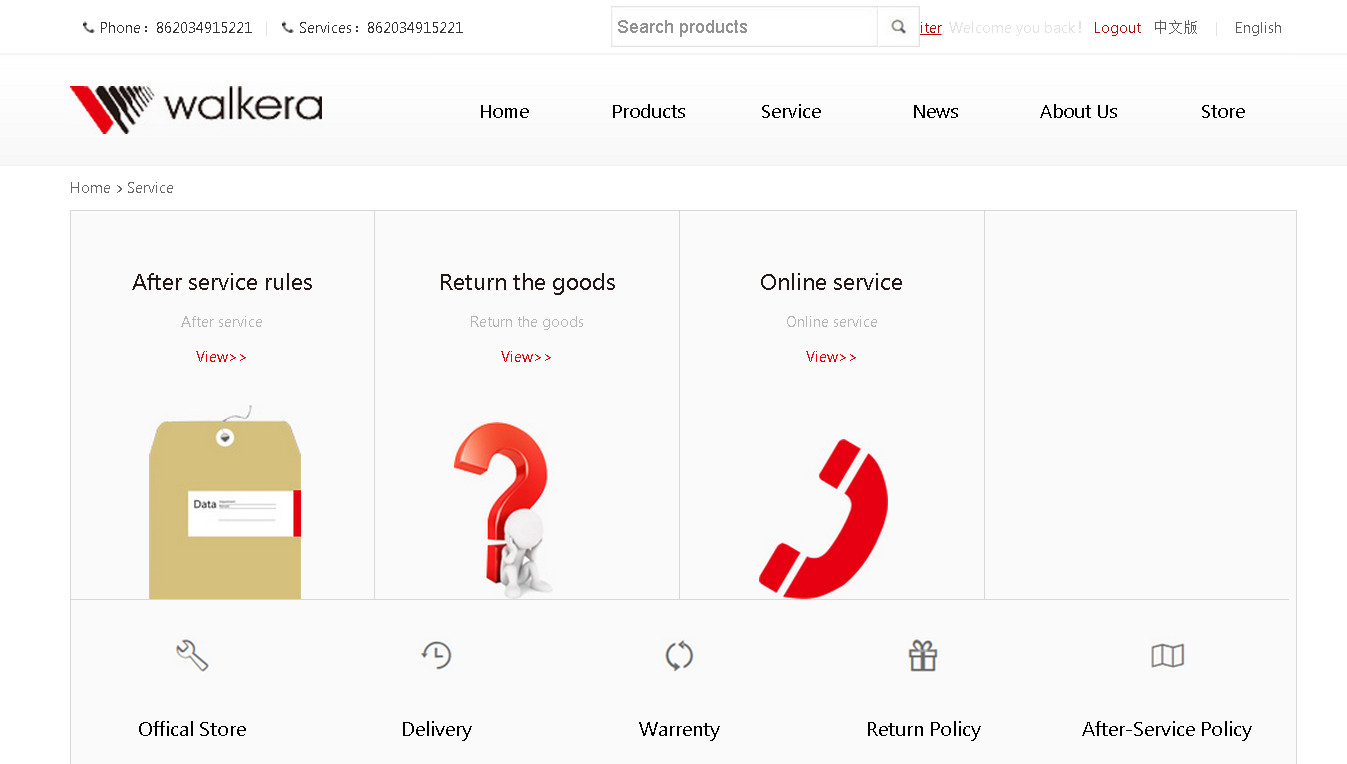Click the Services number text
Viewport: 1347px width, 764px height.
[x=415, y=28]
